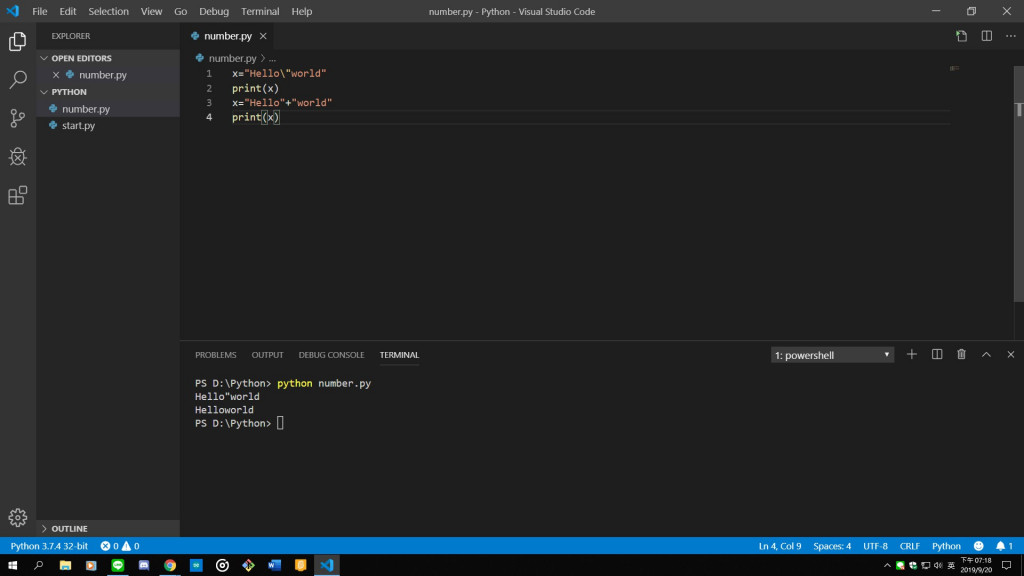Open start.py in the explorer
Image resolution: width=1024 pixels, height=576 pixels.
point(108,125)
